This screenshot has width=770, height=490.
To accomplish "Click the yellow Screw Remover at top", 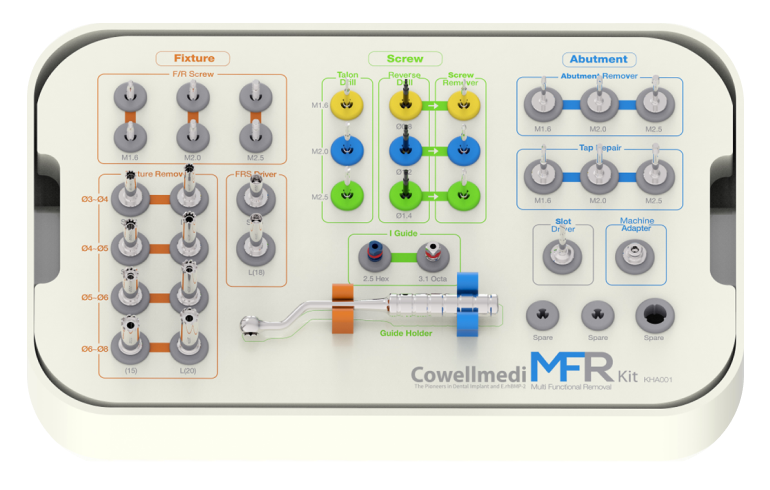I will [462, 104].
